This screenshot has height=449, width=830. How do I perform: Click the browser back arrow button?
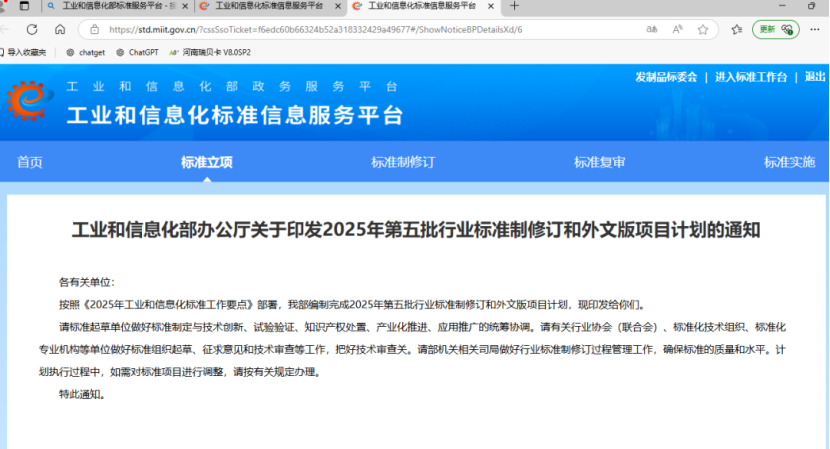pyautogui.click(x=9, y=30)
